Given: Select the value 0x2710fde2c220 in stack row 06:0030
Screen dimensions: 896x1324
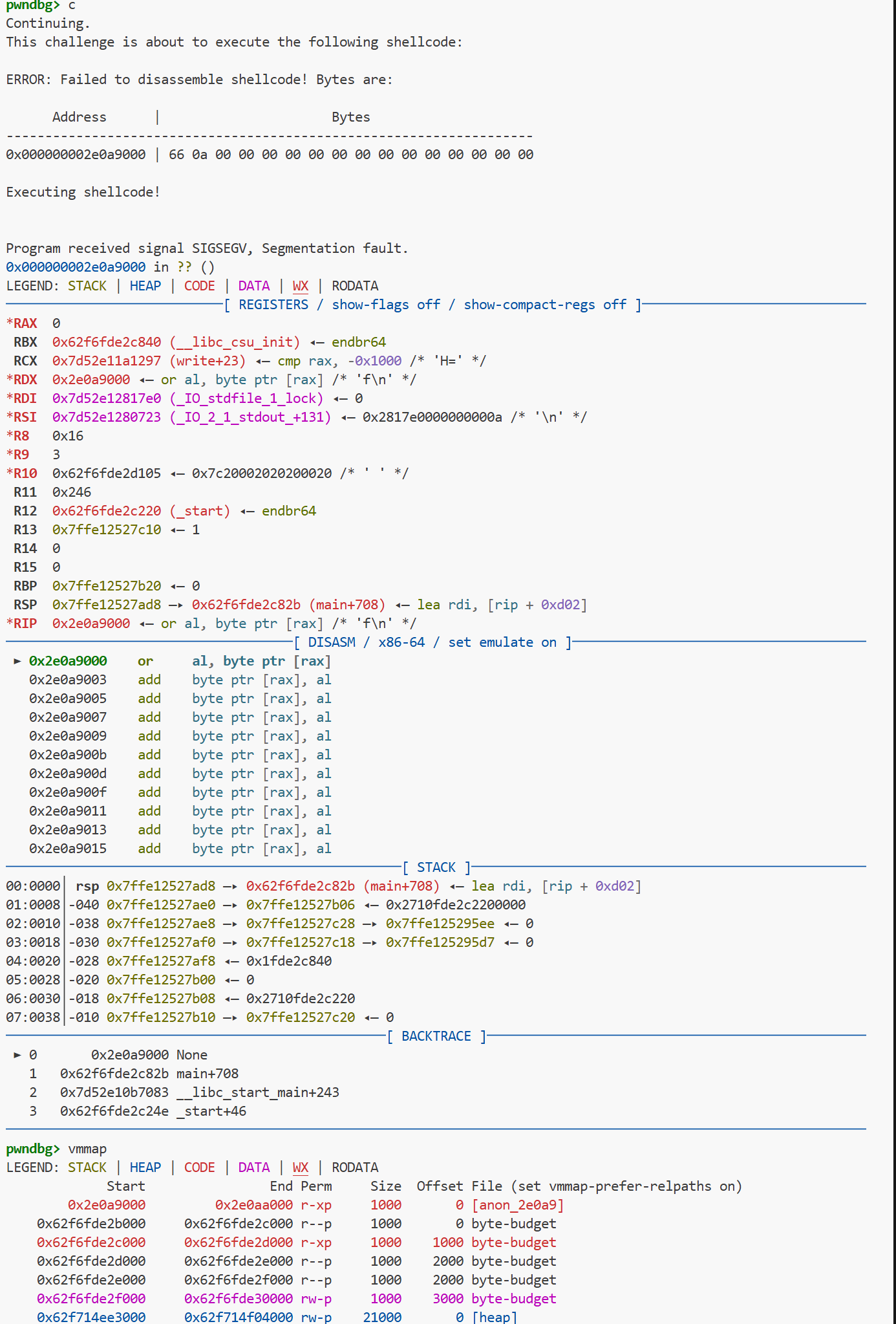Looking at the screenshot, I should click(301, 999).
